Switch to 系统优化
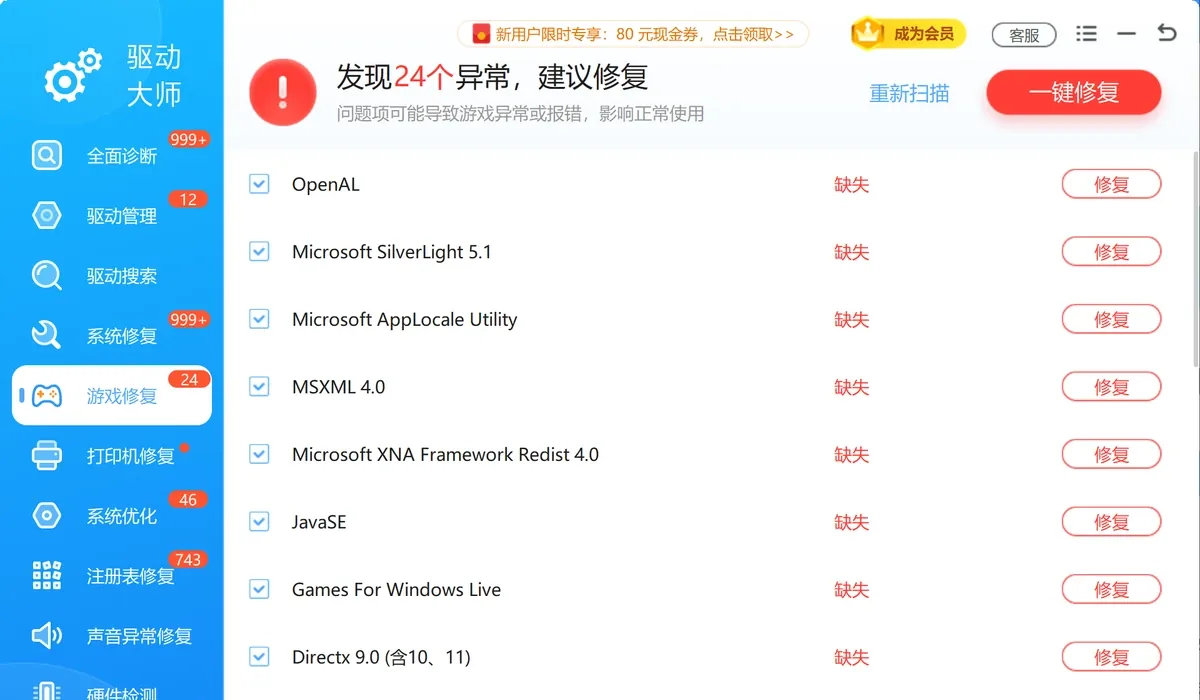This screenshot has height=700, width=1200. click(x=112, y=516)
